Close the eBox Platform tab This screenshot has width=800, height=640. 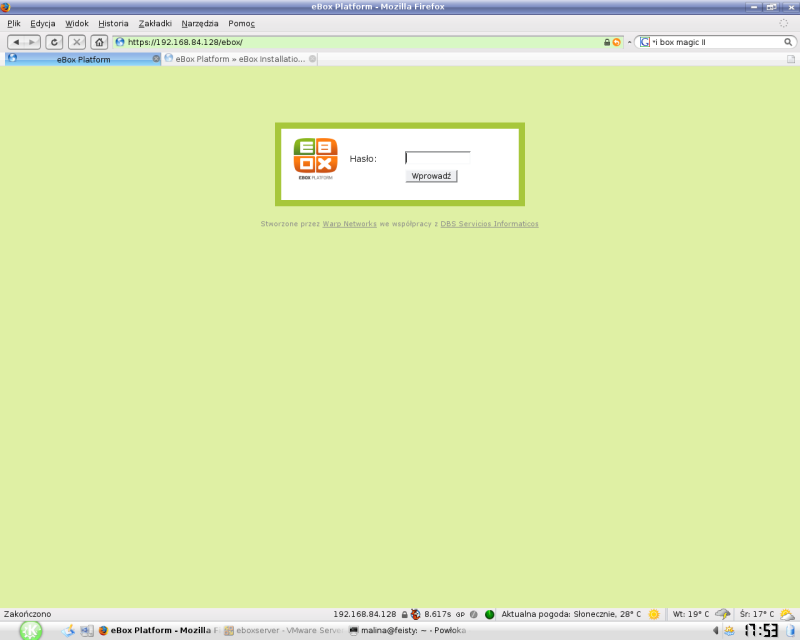156,59
